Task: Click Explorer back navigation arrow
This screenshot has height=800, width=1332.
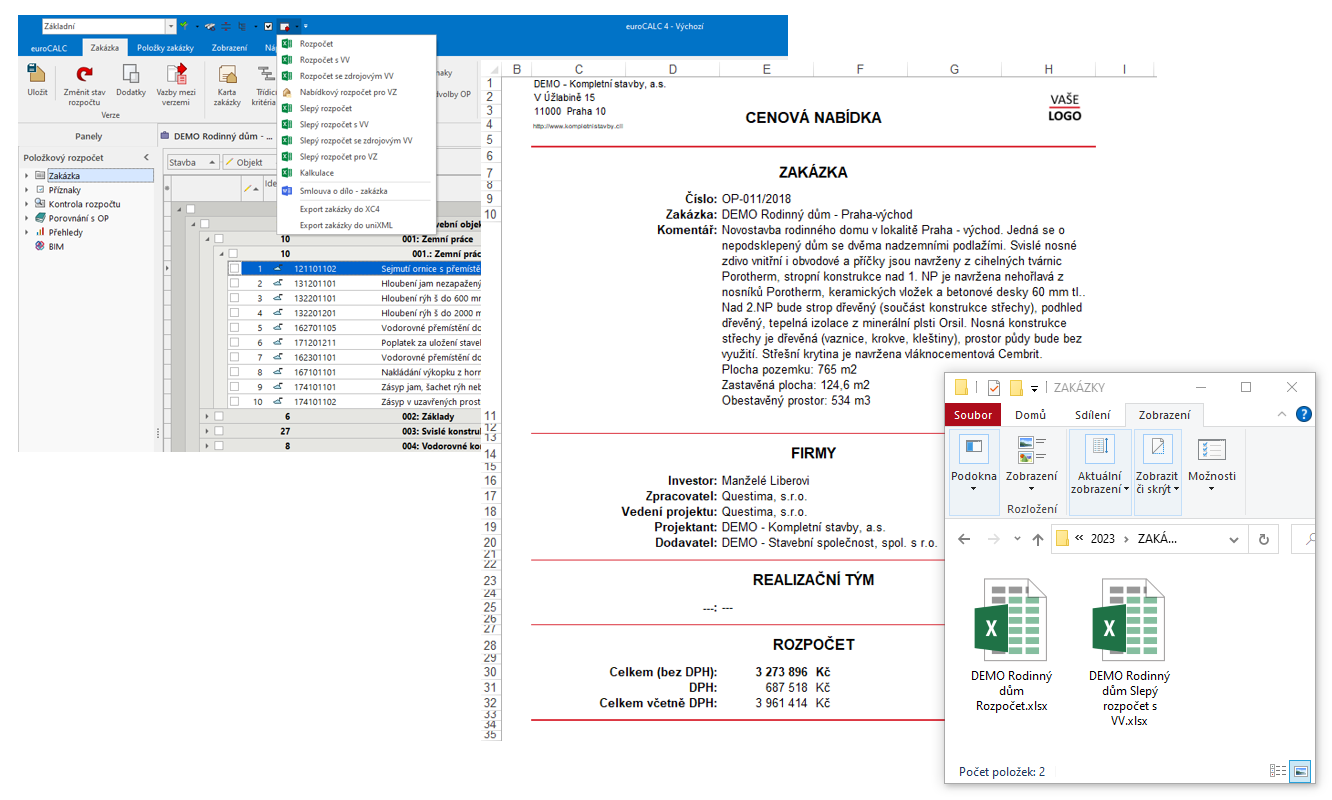Action: click(964, 539)
